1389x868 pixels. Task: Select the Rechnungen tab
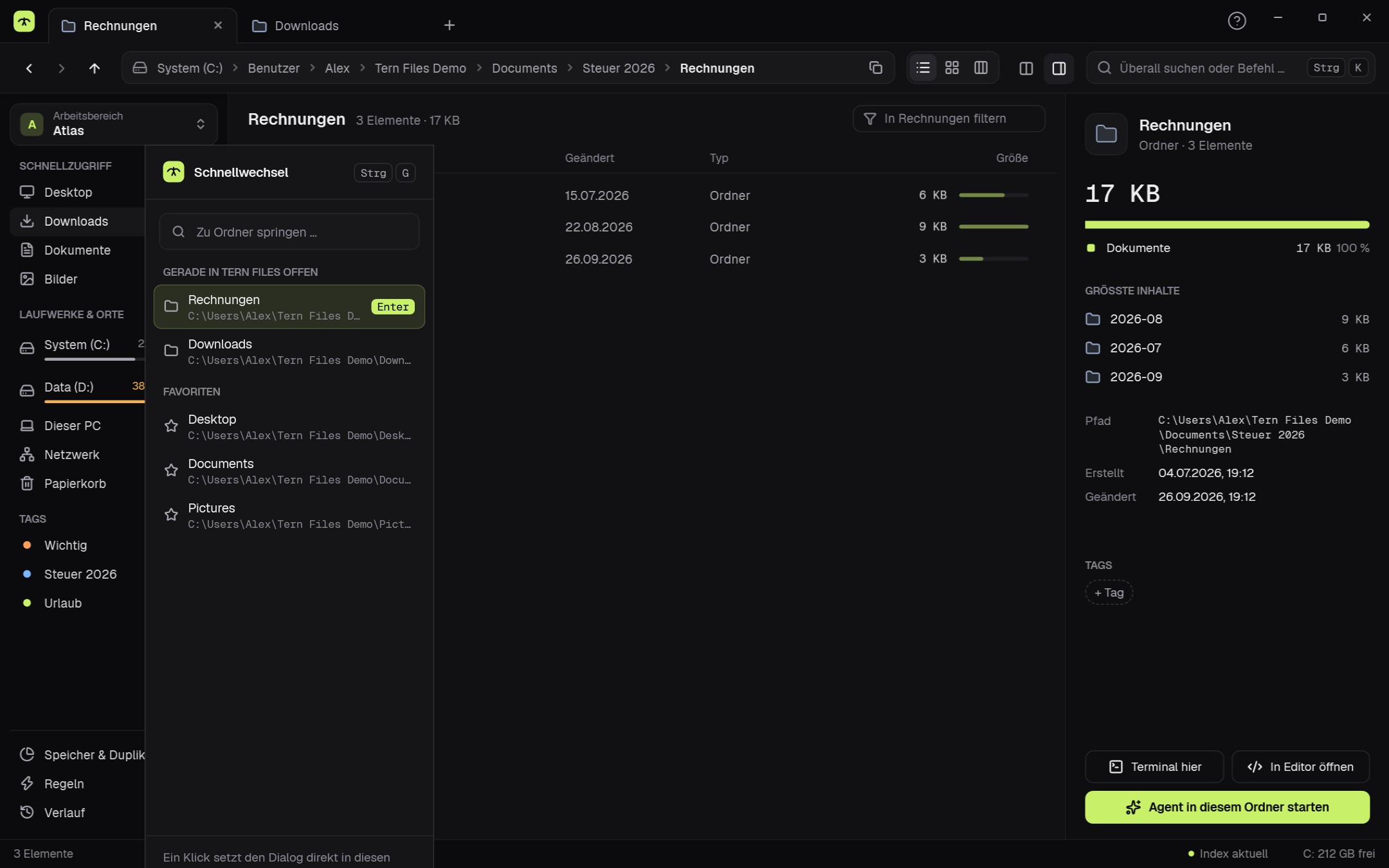click(143, 26)
